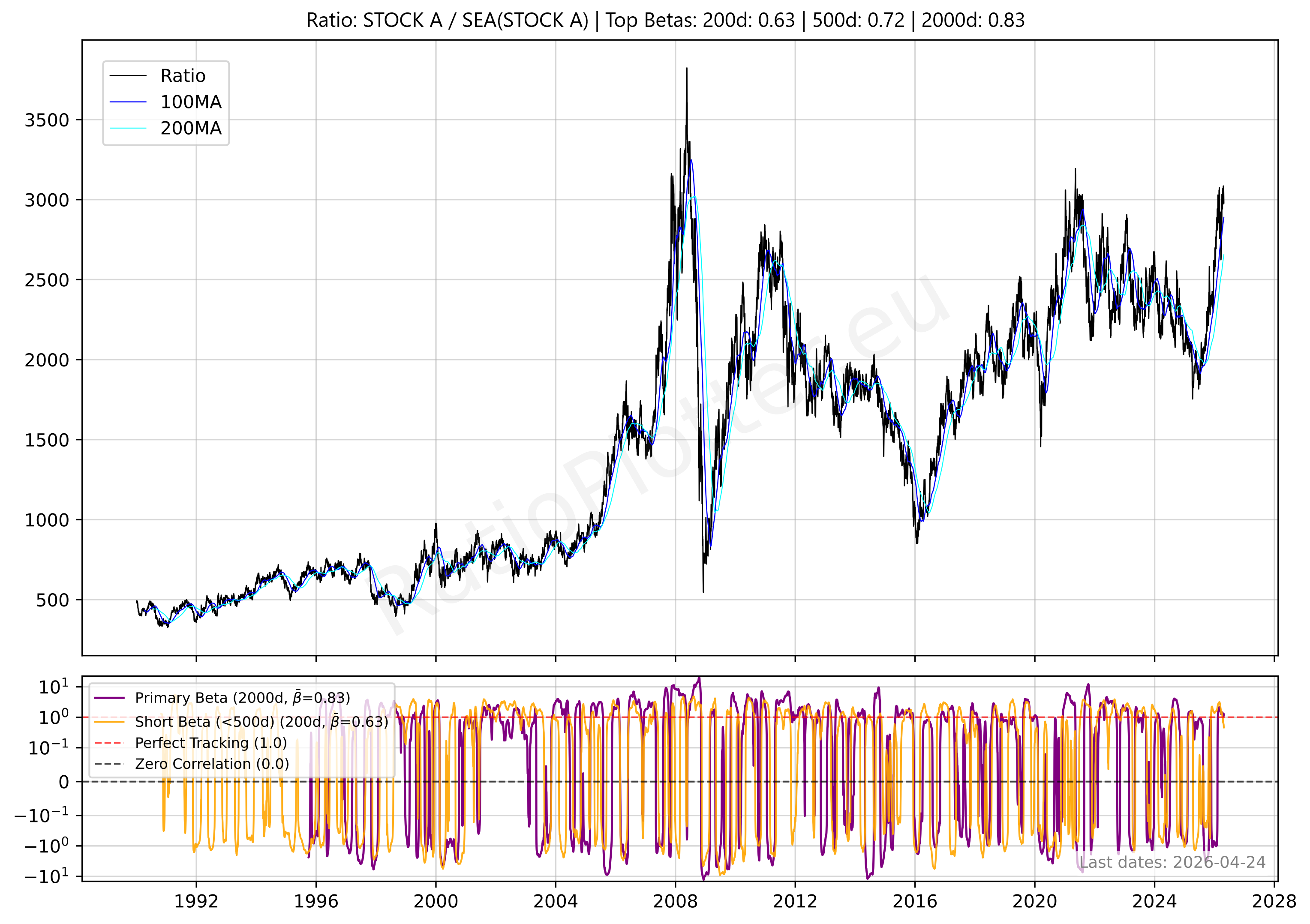
Task: Click the blue 100MA line sample in legend
Action: [x=128, y=102]
